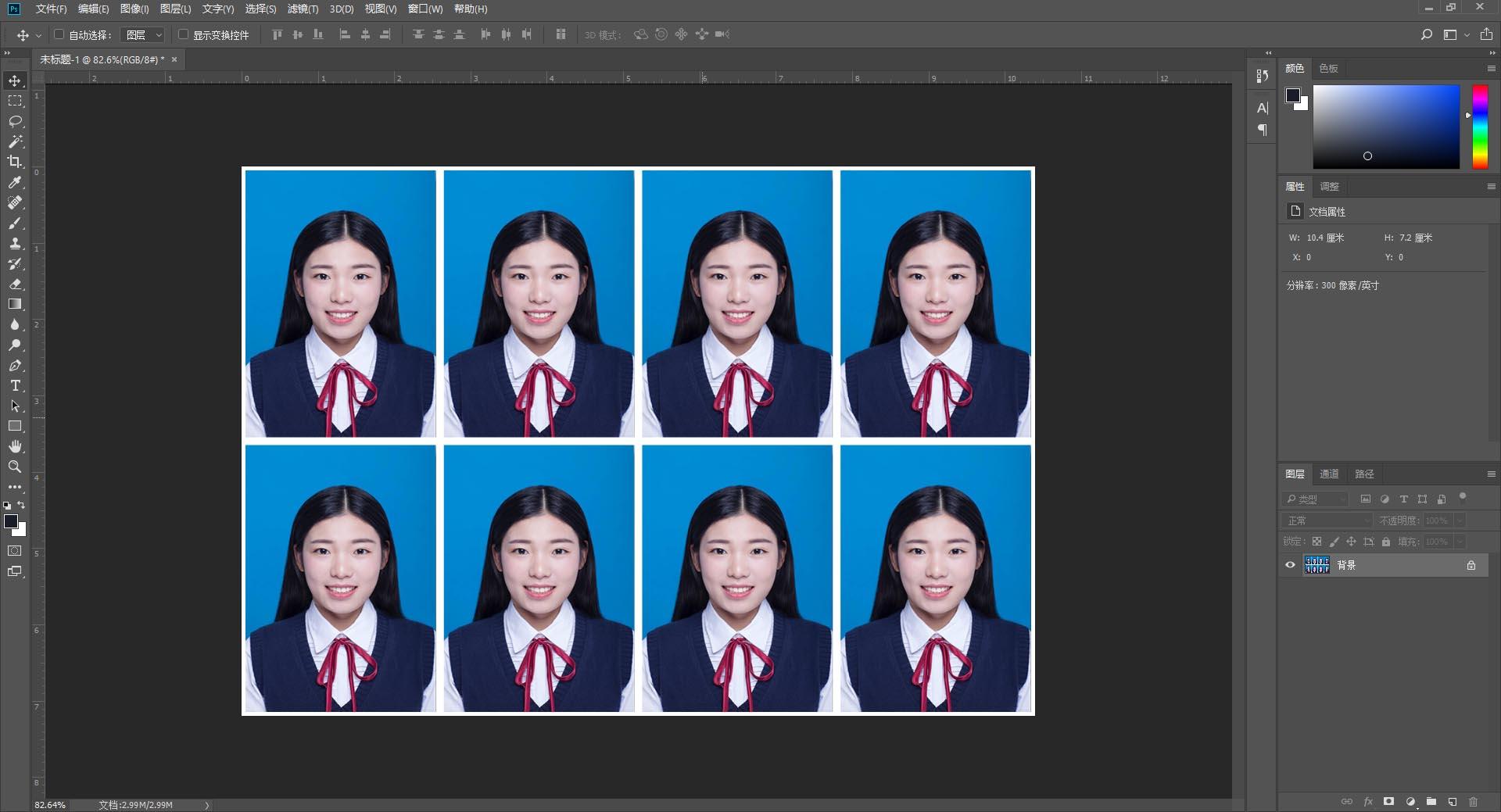Hide the 背景 layer with eye icon
1501x812 pixels.
point(1290,565)
